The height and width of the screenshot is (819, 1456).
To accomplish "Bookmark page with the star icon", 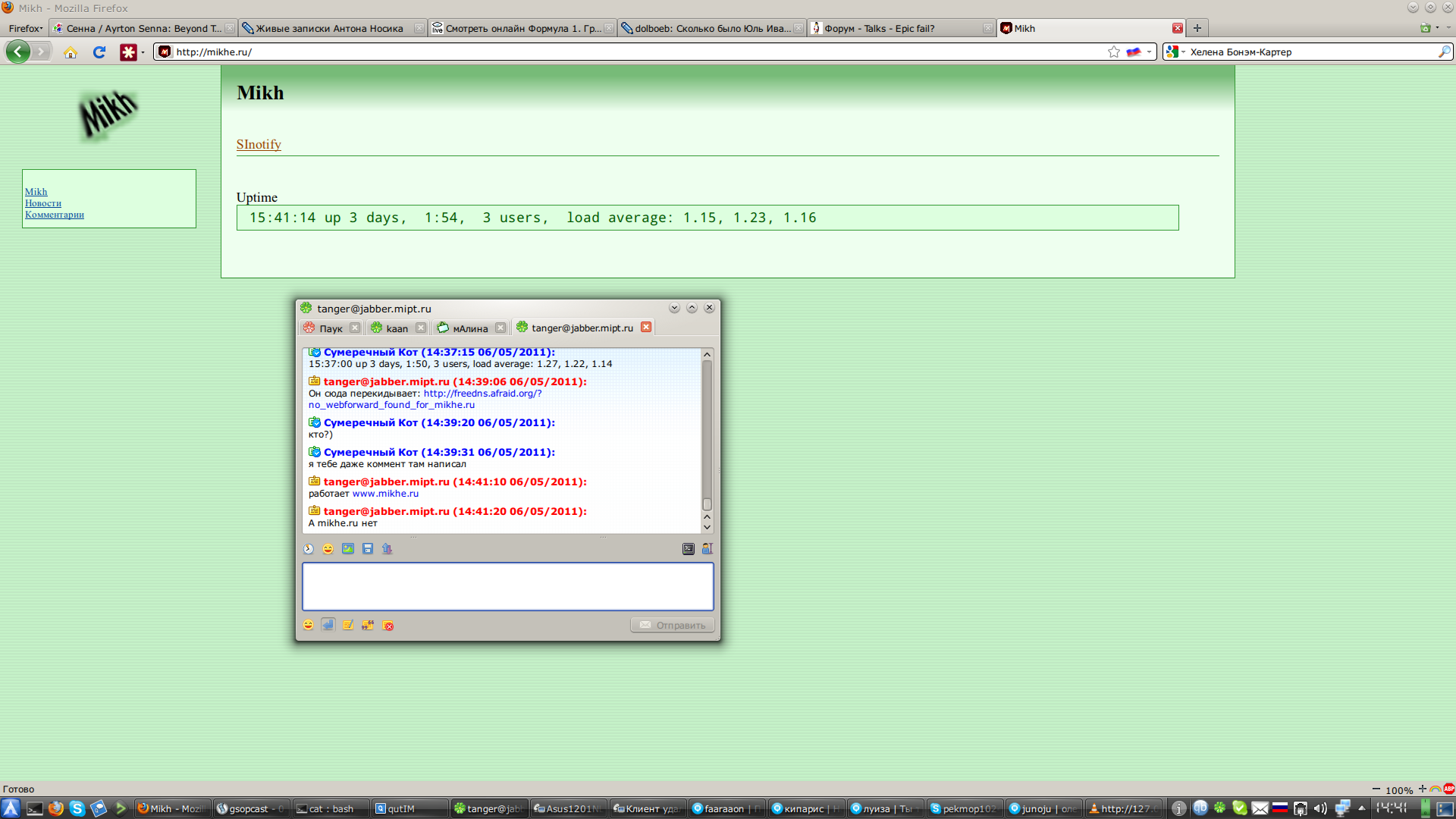I will (x=1113, y=52).
